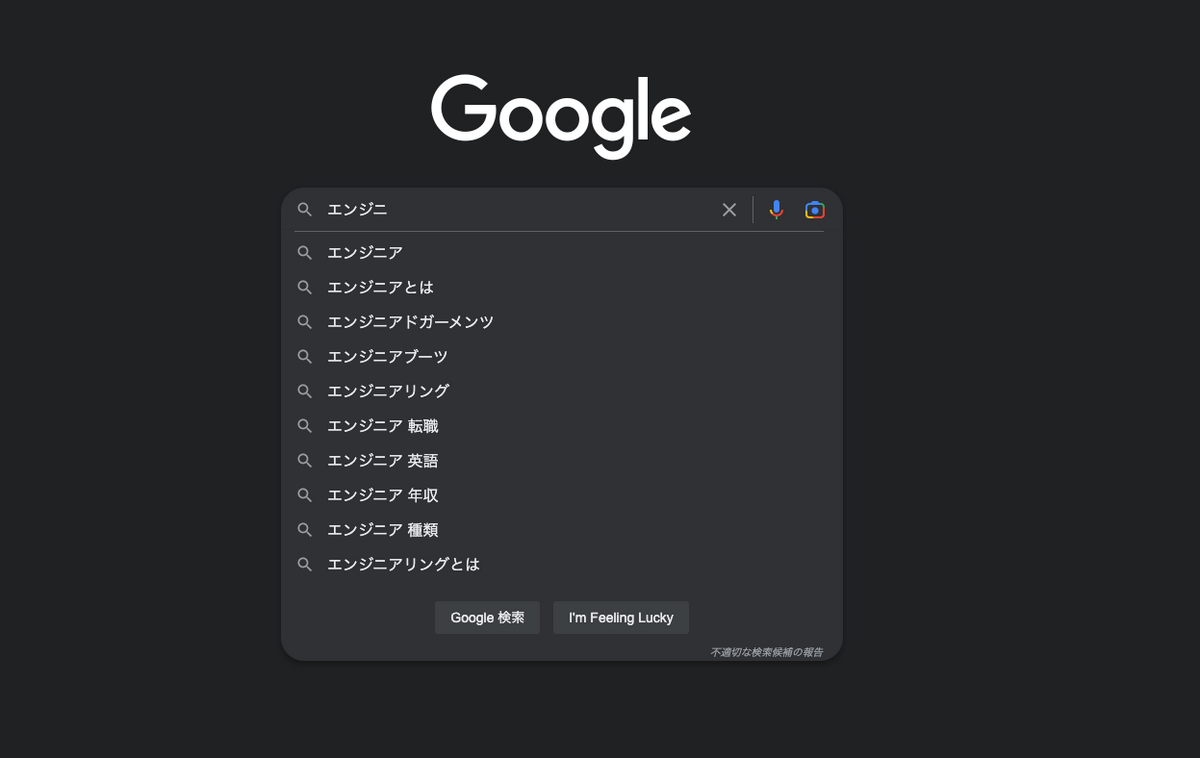Choose the エンジニアドガーメンツ suggestion
Screen dimensions: 1200x758
(562, 322)
